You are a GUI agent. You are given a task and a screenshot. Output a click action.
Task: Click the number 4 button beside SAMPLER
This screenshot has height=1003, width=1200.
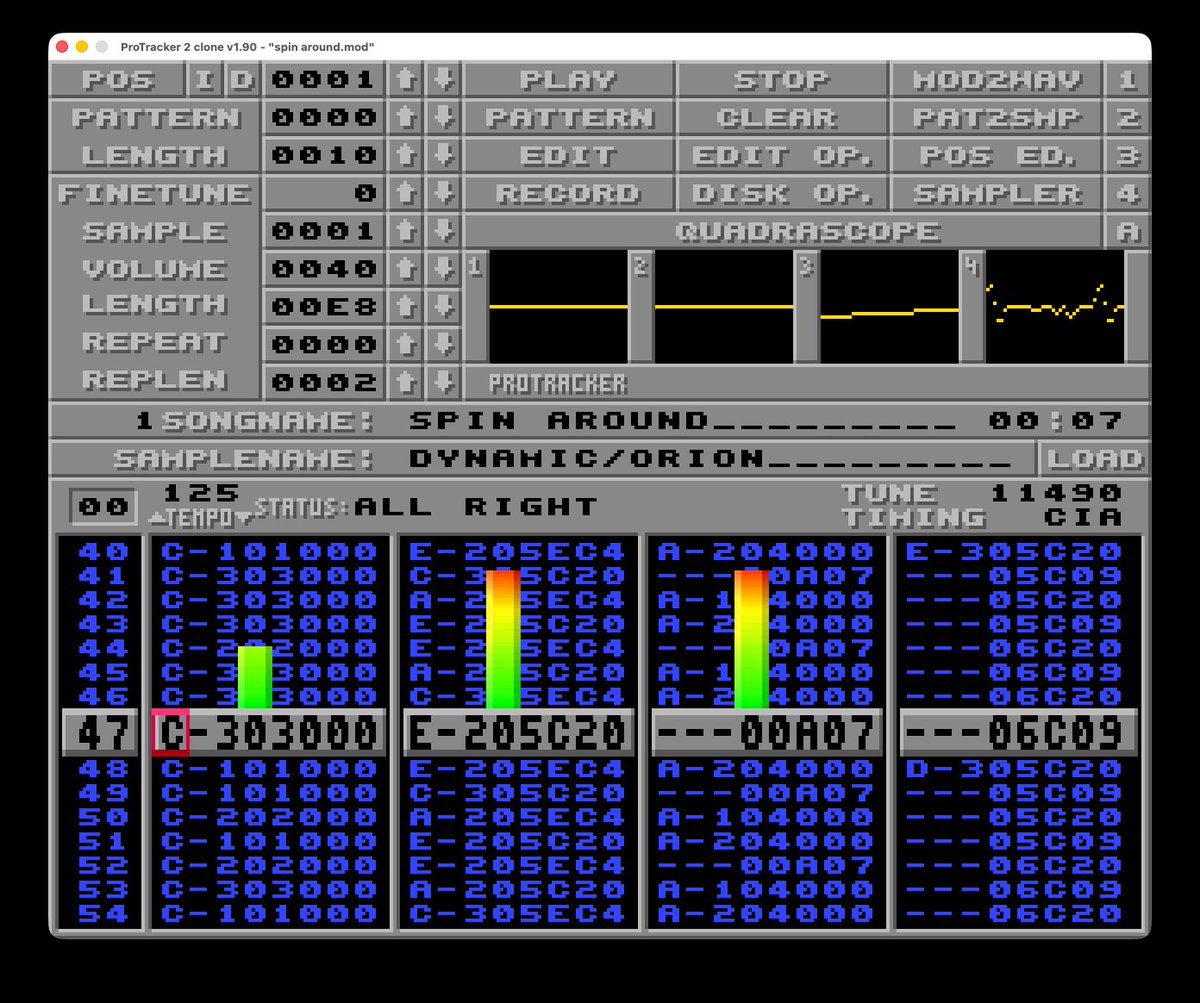click(1128, 194)
